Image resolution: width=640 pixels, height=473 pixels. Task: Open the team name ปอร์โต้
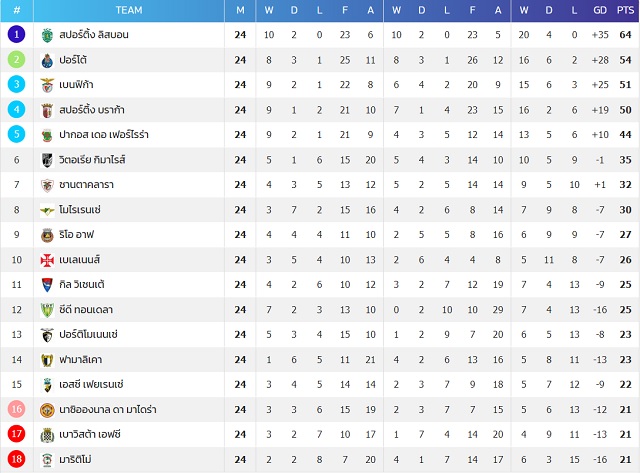[73, 60]
